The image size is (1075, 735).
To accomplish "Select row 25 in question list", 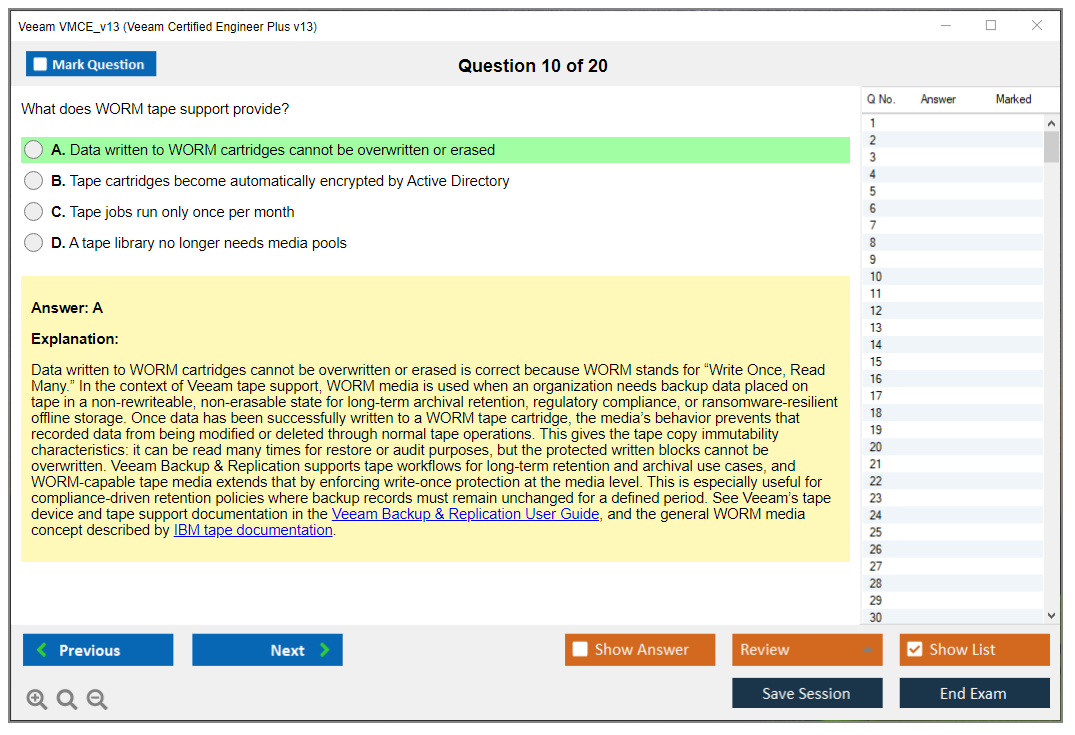I will pos(952,532).
